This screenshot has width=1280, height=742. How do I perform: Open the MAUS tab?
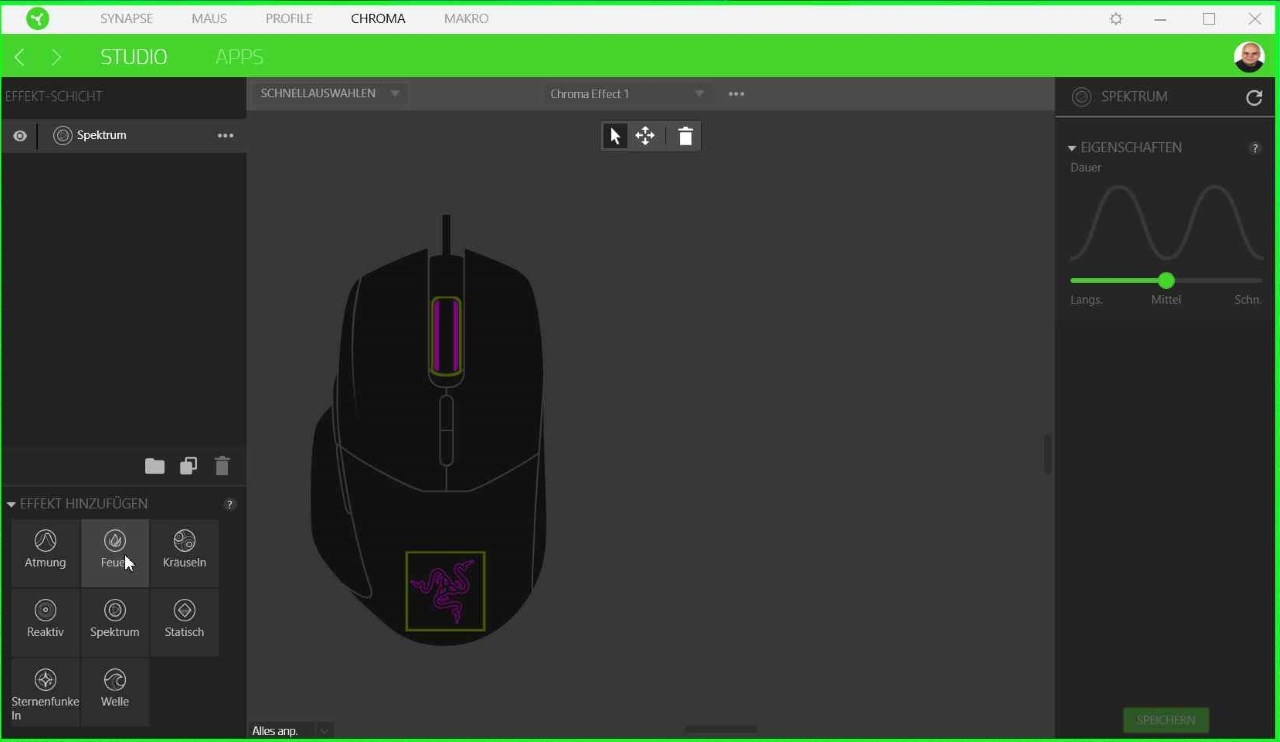pos(209,18)
